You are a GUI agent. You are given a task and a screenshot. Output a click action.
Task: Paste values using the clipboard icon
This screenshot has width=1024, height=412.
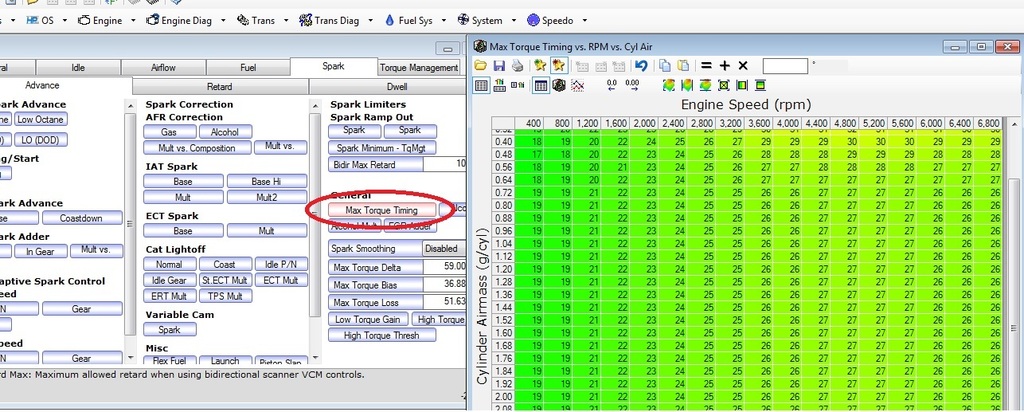pos(683,65)
